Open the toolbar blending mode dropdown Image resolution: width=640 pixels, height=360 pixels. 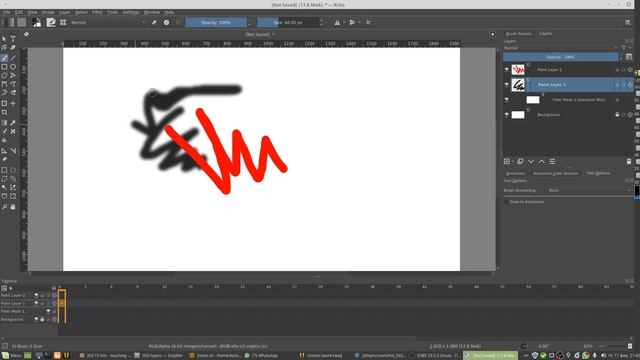(108, 22)
